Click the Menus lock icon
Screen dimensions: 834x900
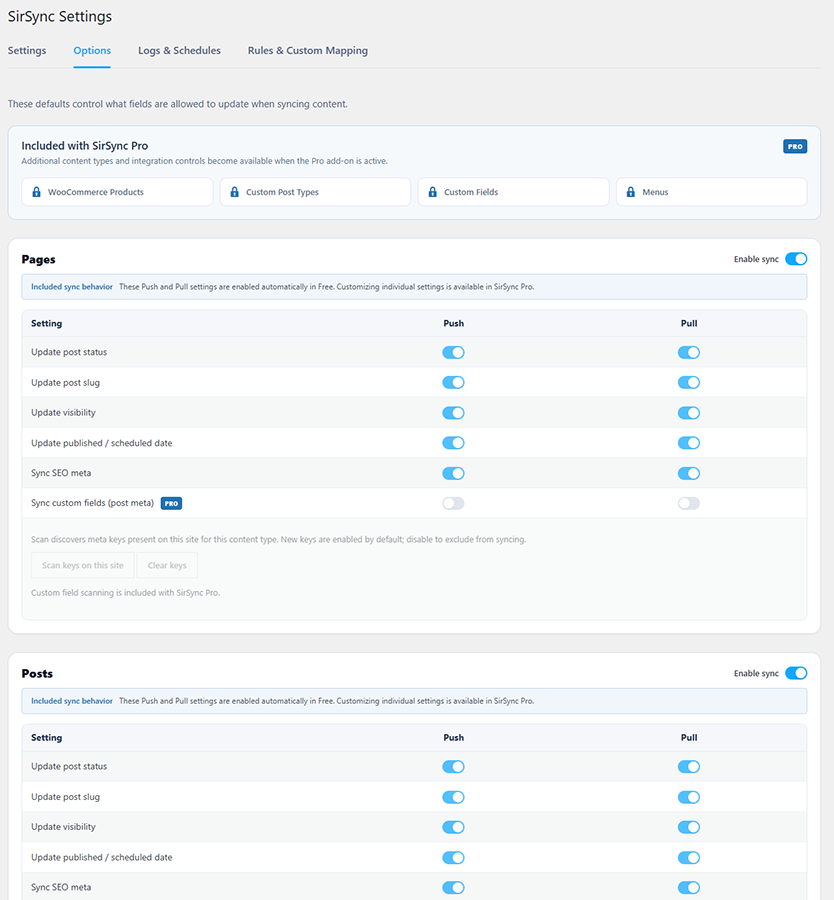coord(631,192)
